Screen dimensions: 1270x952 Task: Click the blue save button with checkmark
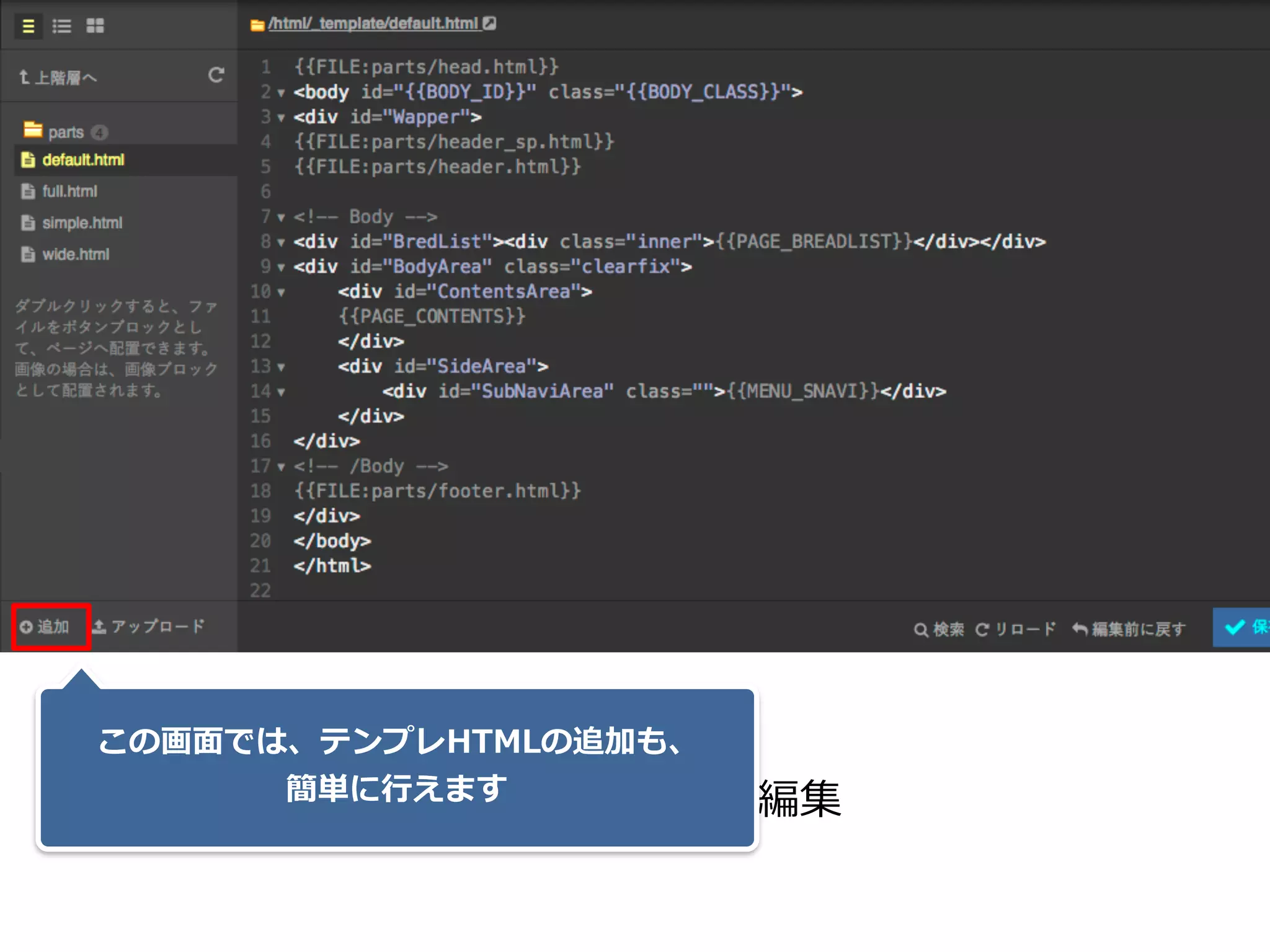click(x=1241, y=627)
